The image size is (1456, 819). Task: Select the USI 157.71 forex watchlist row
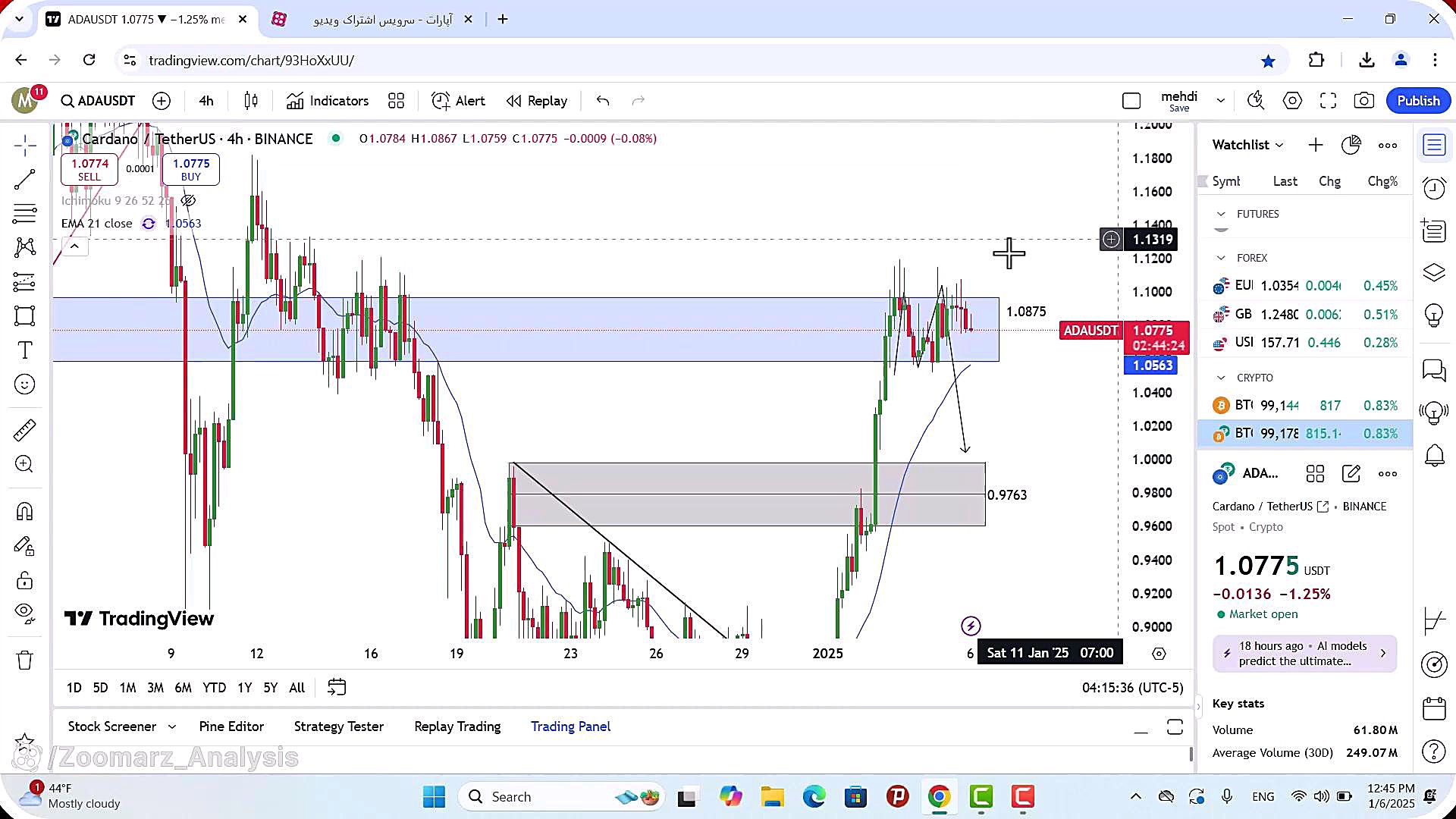point(1304,343)
